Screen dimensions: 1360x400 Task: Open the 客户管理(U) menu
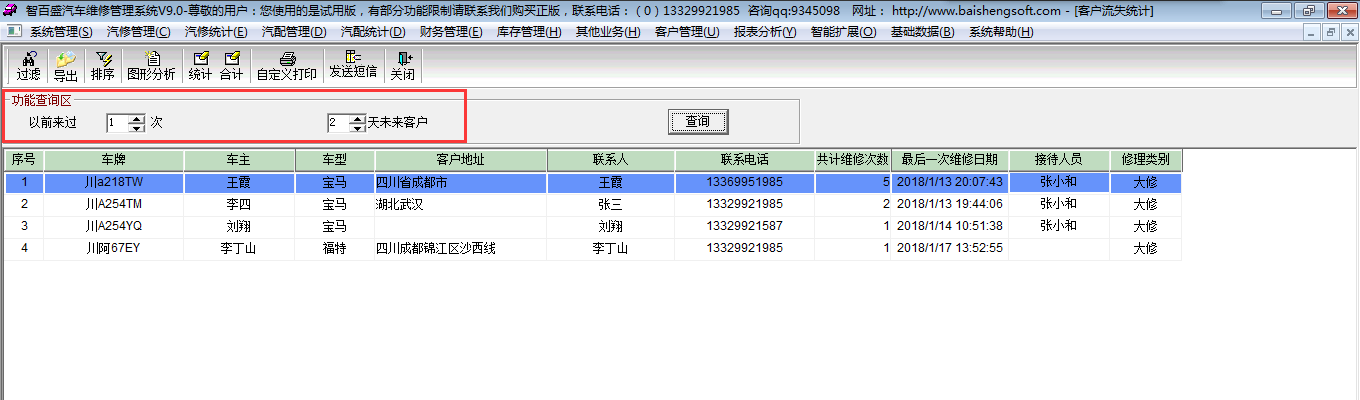[686, 32]
